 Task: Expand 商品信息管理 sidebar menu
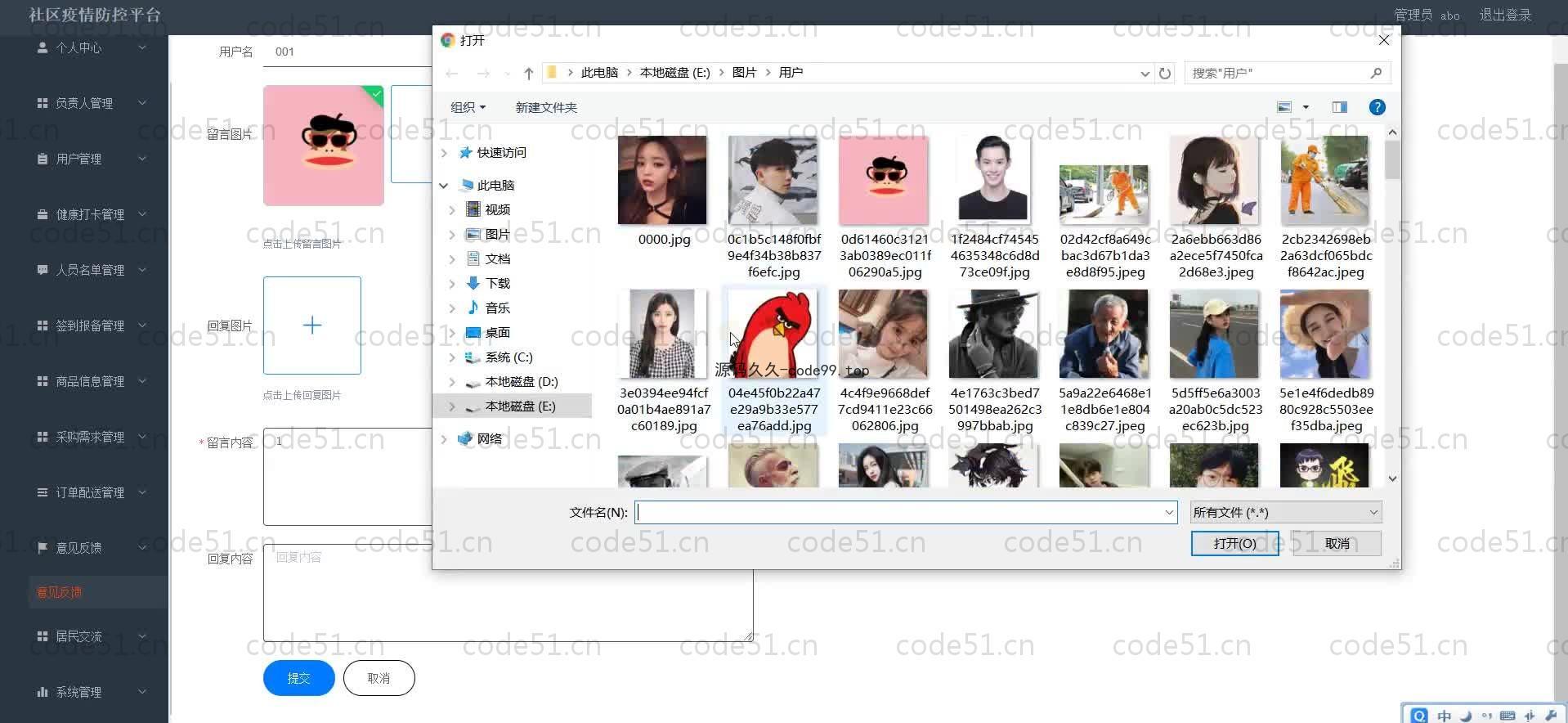click(x=92, y=381)
